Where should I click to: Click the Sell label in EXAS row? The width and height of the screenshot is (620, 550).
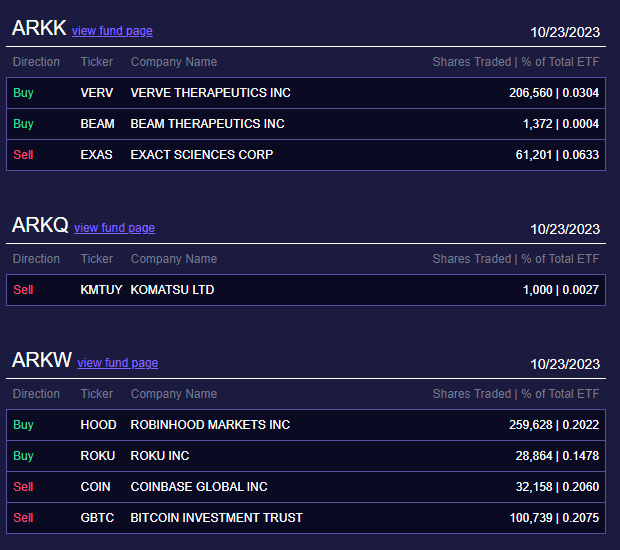pyautogui.click(x=23, y=155)
